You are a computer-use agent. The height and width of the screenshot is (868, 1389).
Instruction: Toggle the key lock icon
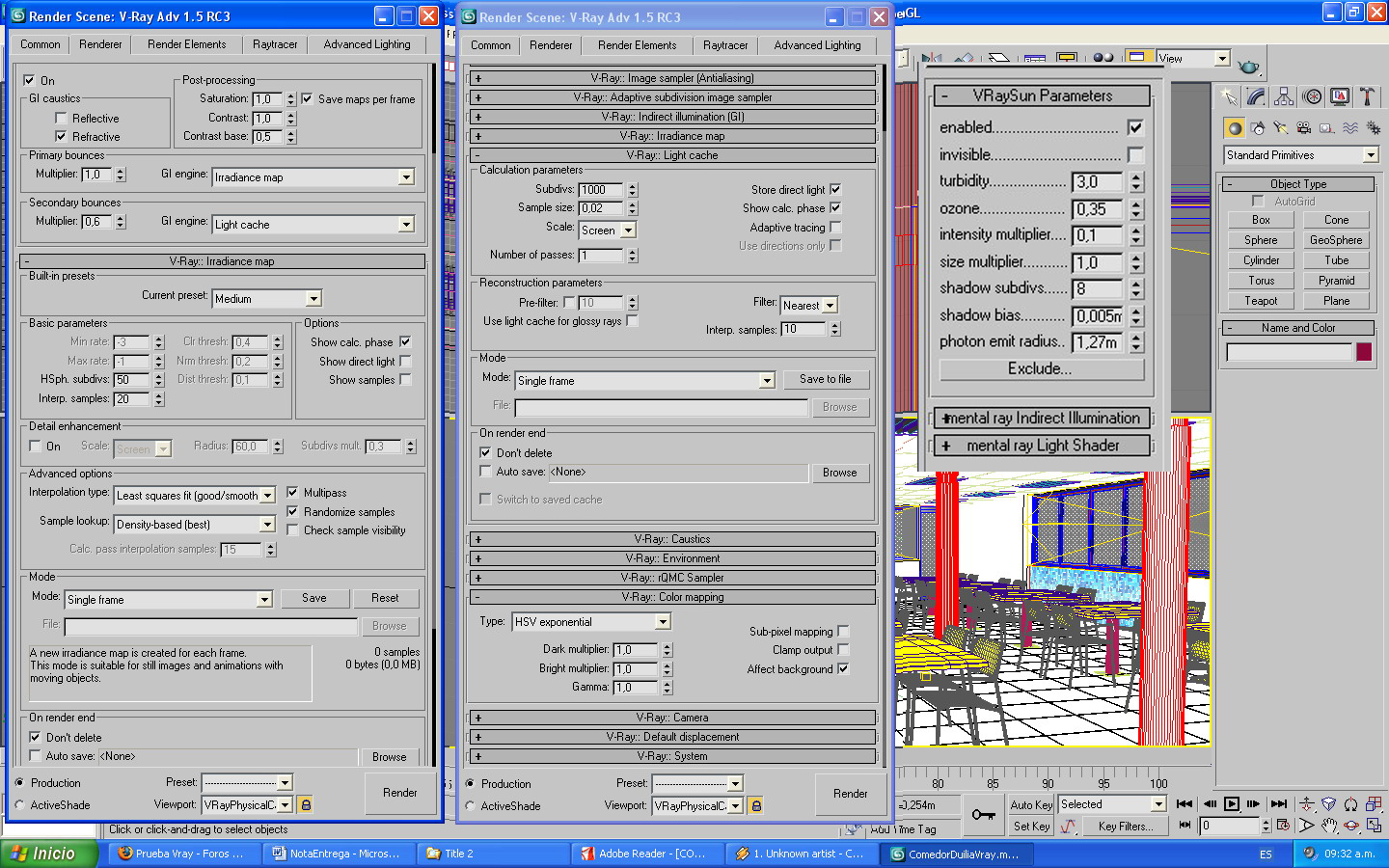[984, 815]
